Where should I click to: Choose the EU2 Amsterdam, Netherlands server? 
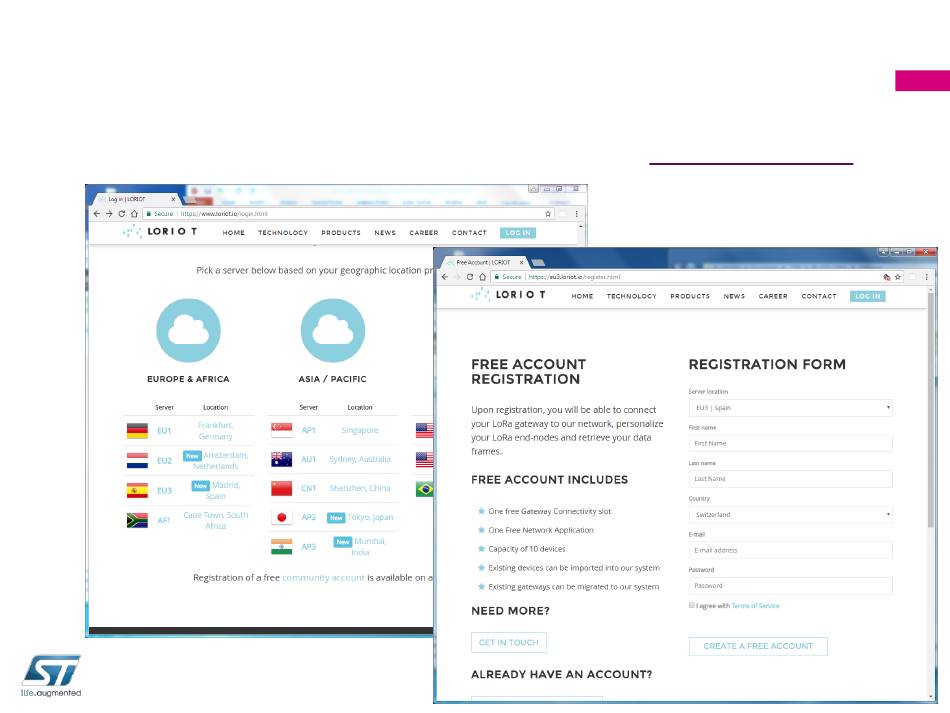tap(190, 460)
